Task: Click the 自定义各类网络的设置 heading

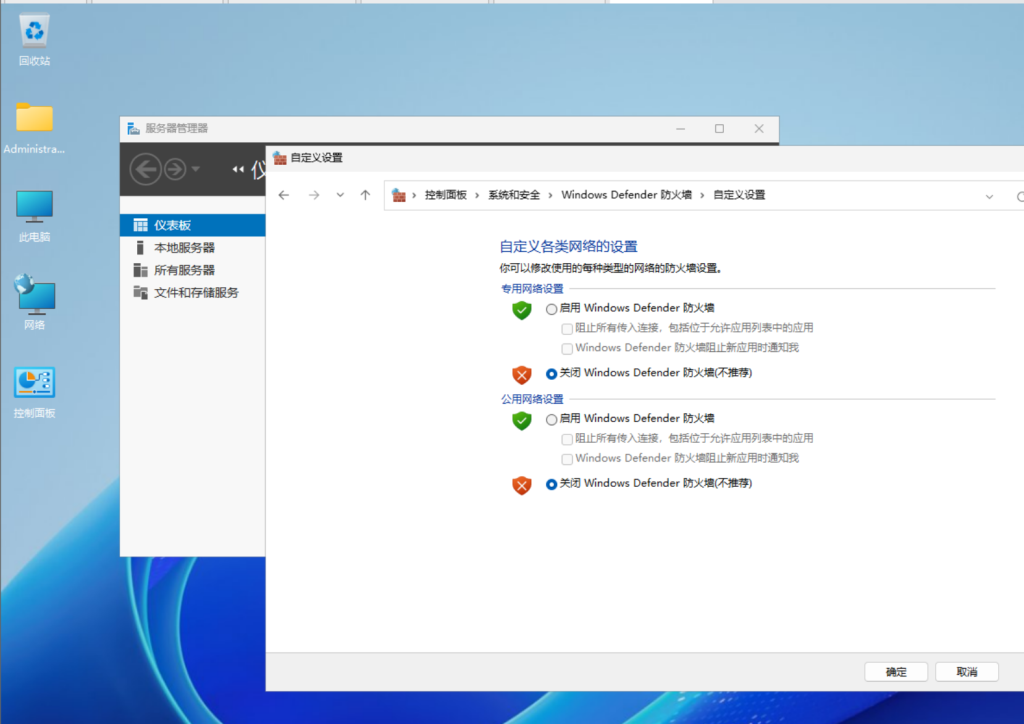Action: coord(568,247)
